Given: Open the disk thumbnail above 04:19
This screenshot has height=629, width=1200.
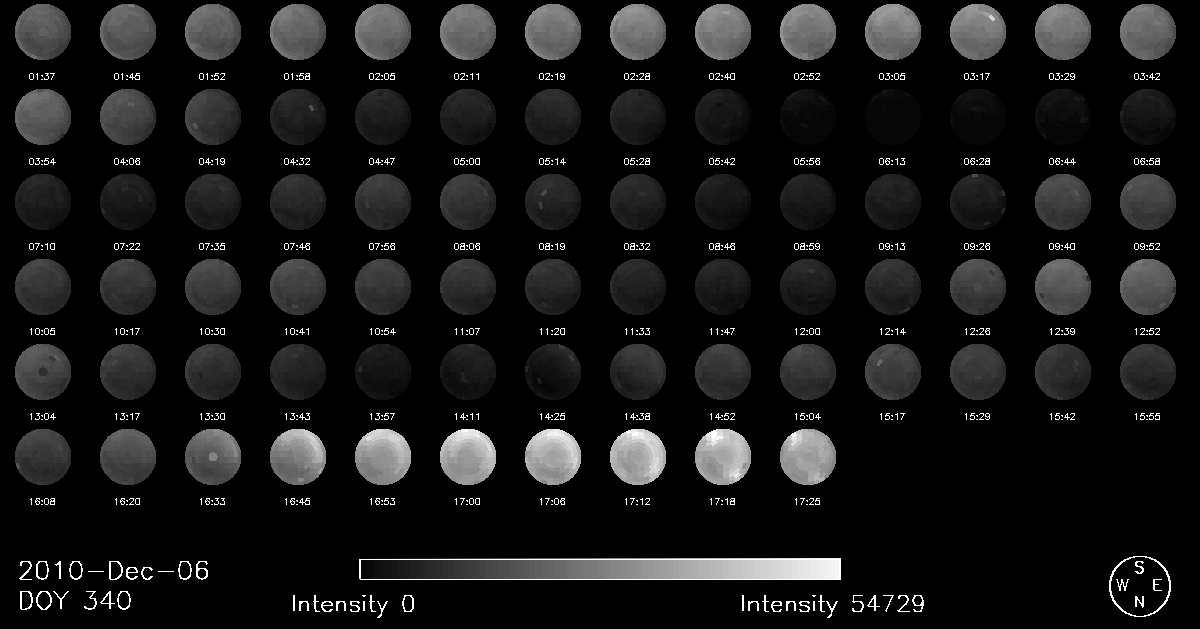Looking at the screenshot, I should tap(213, 116).
